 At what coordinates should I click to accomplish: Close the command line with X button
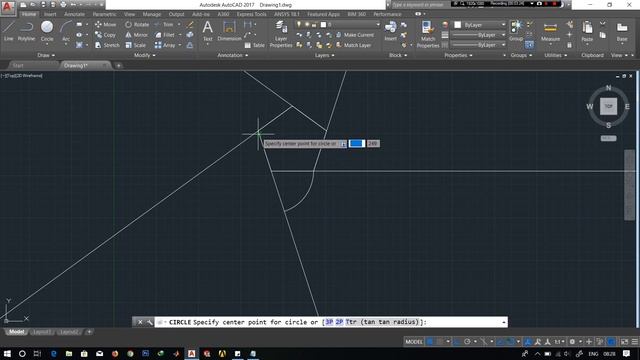pyautogui.click(x=140, y=322)
